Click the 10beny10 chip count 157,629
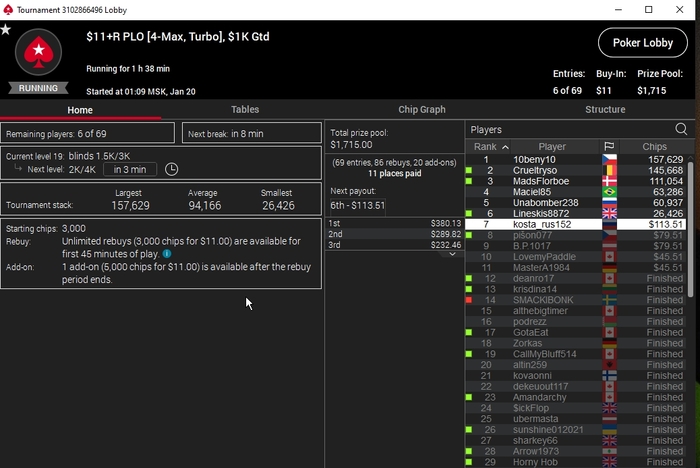This screenshot has height=468, width=700. [x=665, y=159]
